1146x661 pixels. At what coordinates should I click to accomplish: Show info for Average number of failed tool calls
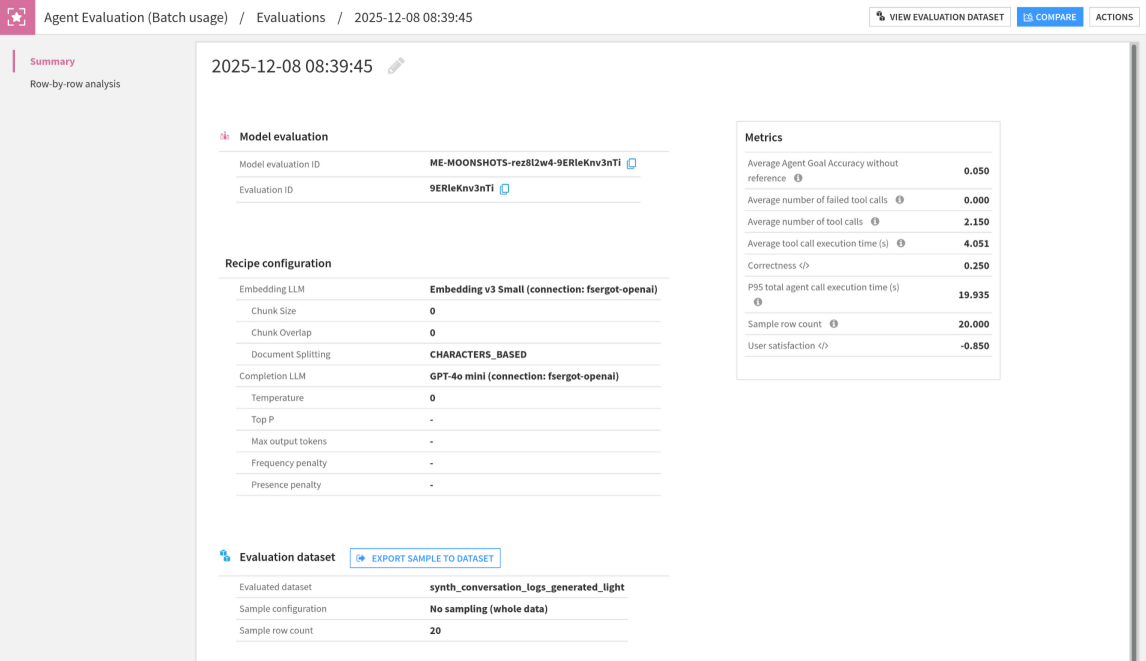[x=899, y=200]
